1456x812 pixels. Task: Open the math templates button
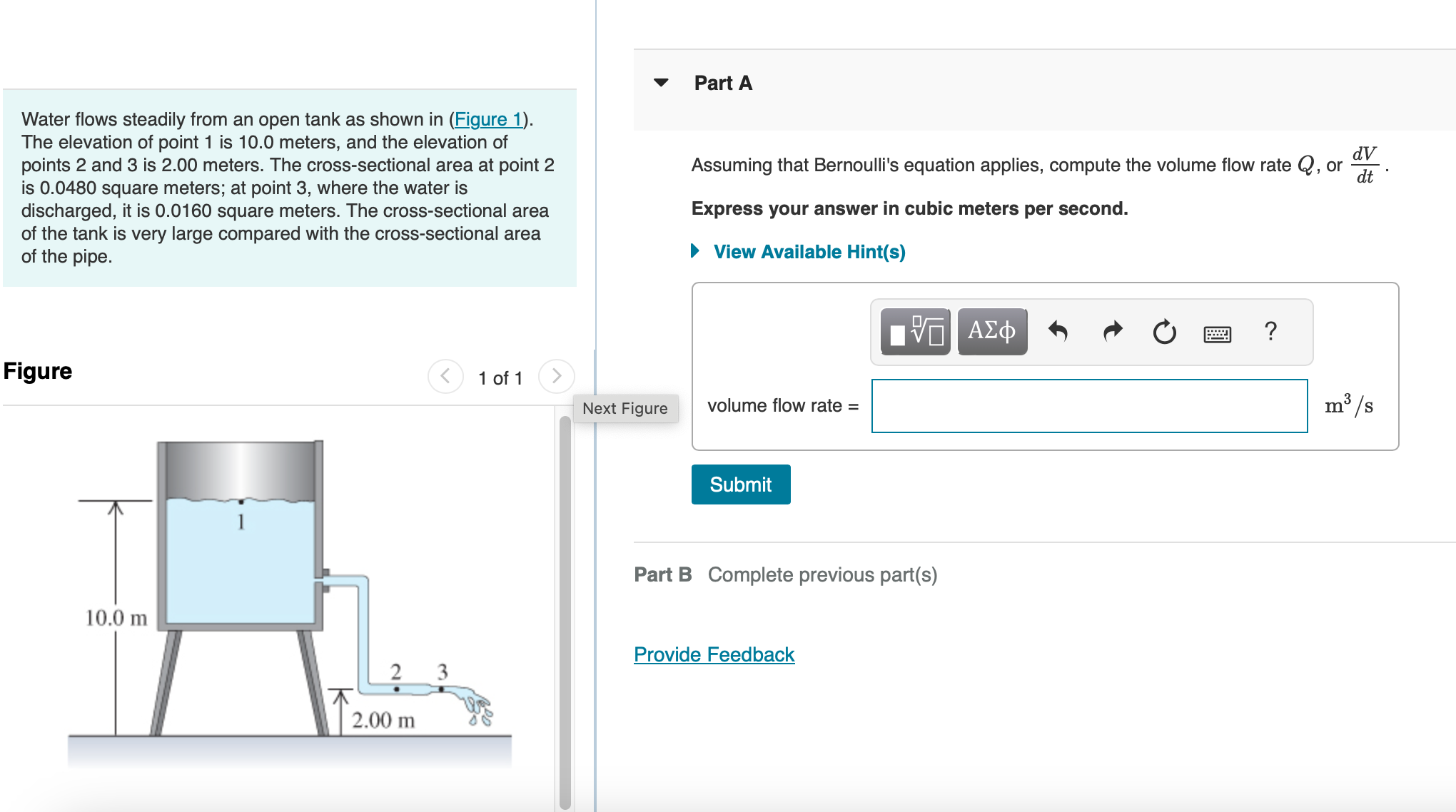(915, 332)
